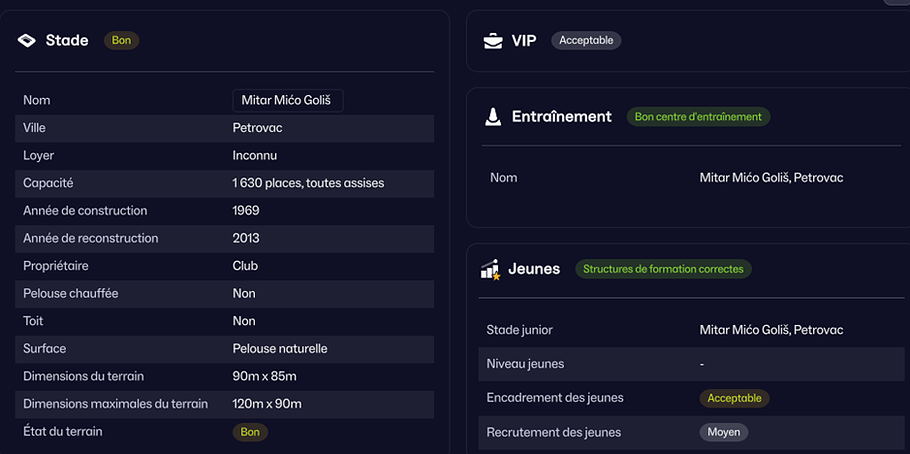Click the stadium name Mitar Mićo Goliš button

(287, 100)
